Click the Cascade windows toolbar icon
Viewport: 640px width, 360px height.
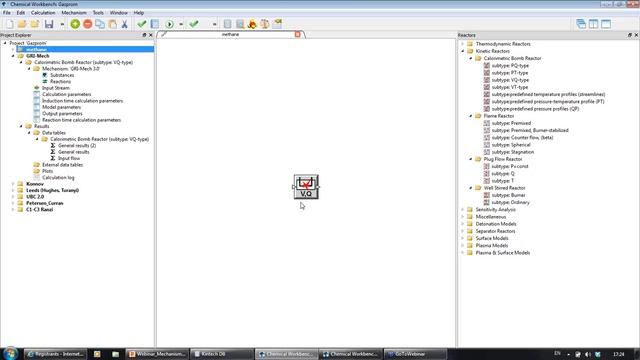[x=581, y=24]
